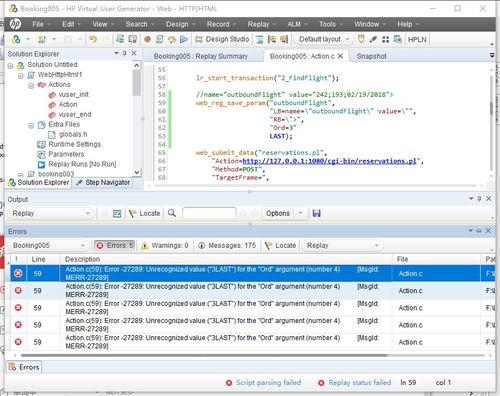Click the undo arrow in toolbar
The height and width of the screenshot is (396, 500).
pos(93,39)
